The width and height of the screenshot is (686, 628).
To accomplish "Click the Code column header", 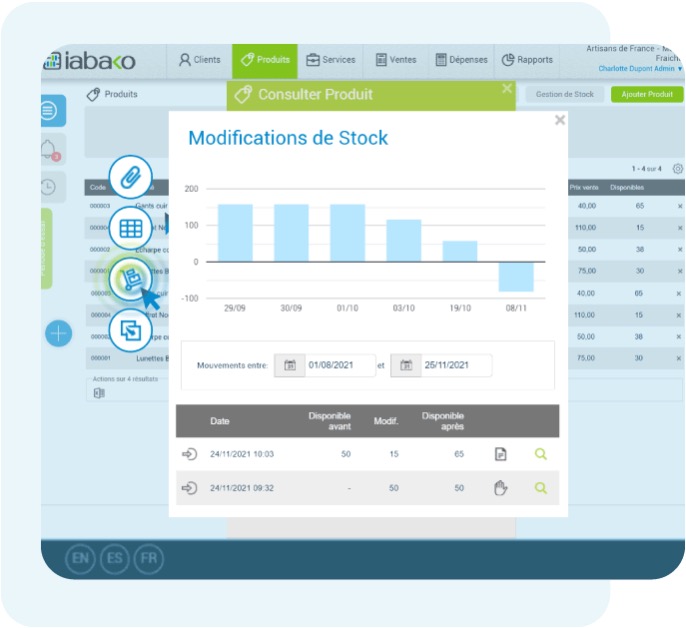I will pyautogui.click(x=98, y=187).
